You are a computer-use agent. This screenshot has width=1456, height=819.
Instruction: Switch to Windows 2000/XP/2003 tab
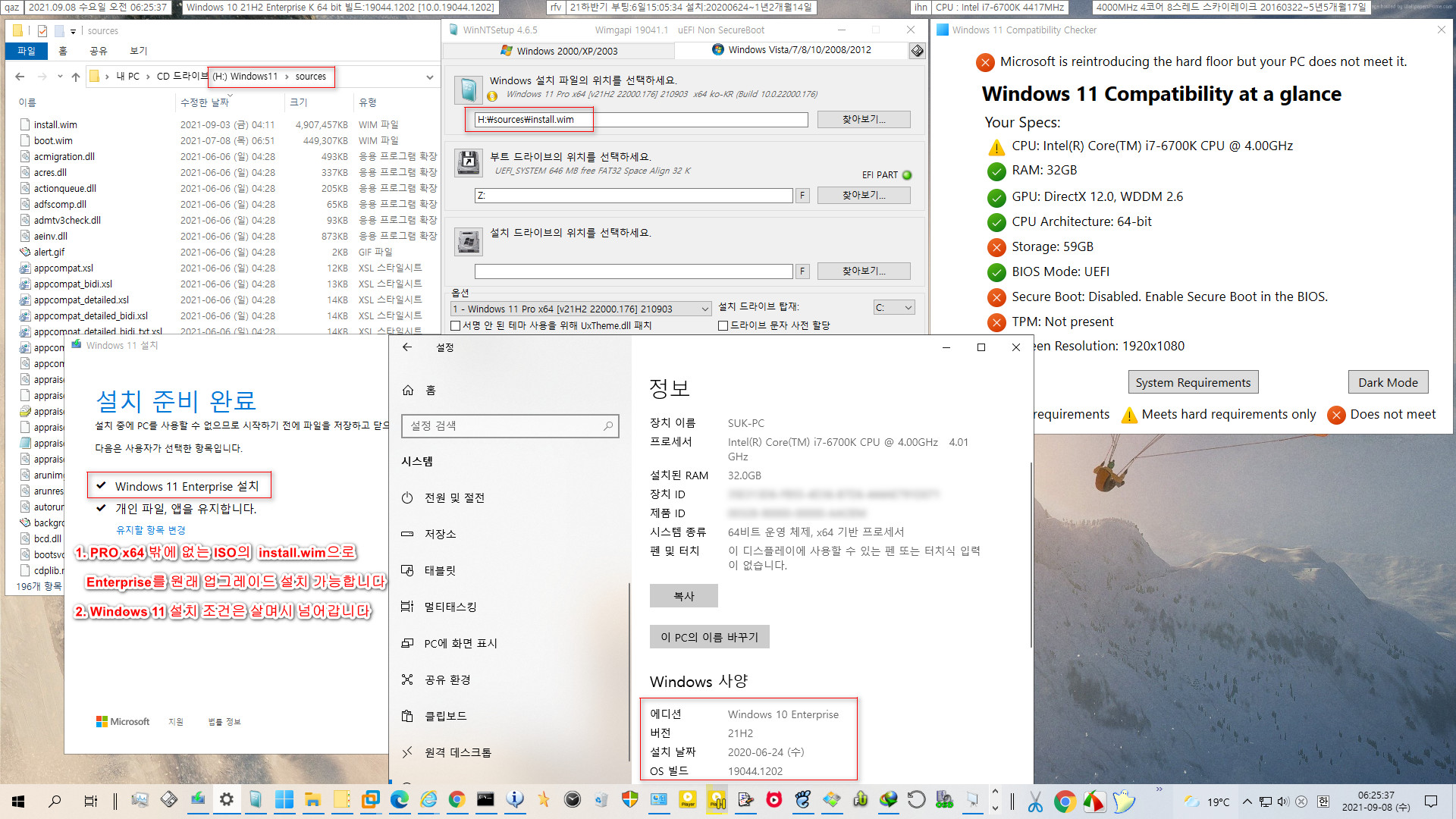[559, 51]
